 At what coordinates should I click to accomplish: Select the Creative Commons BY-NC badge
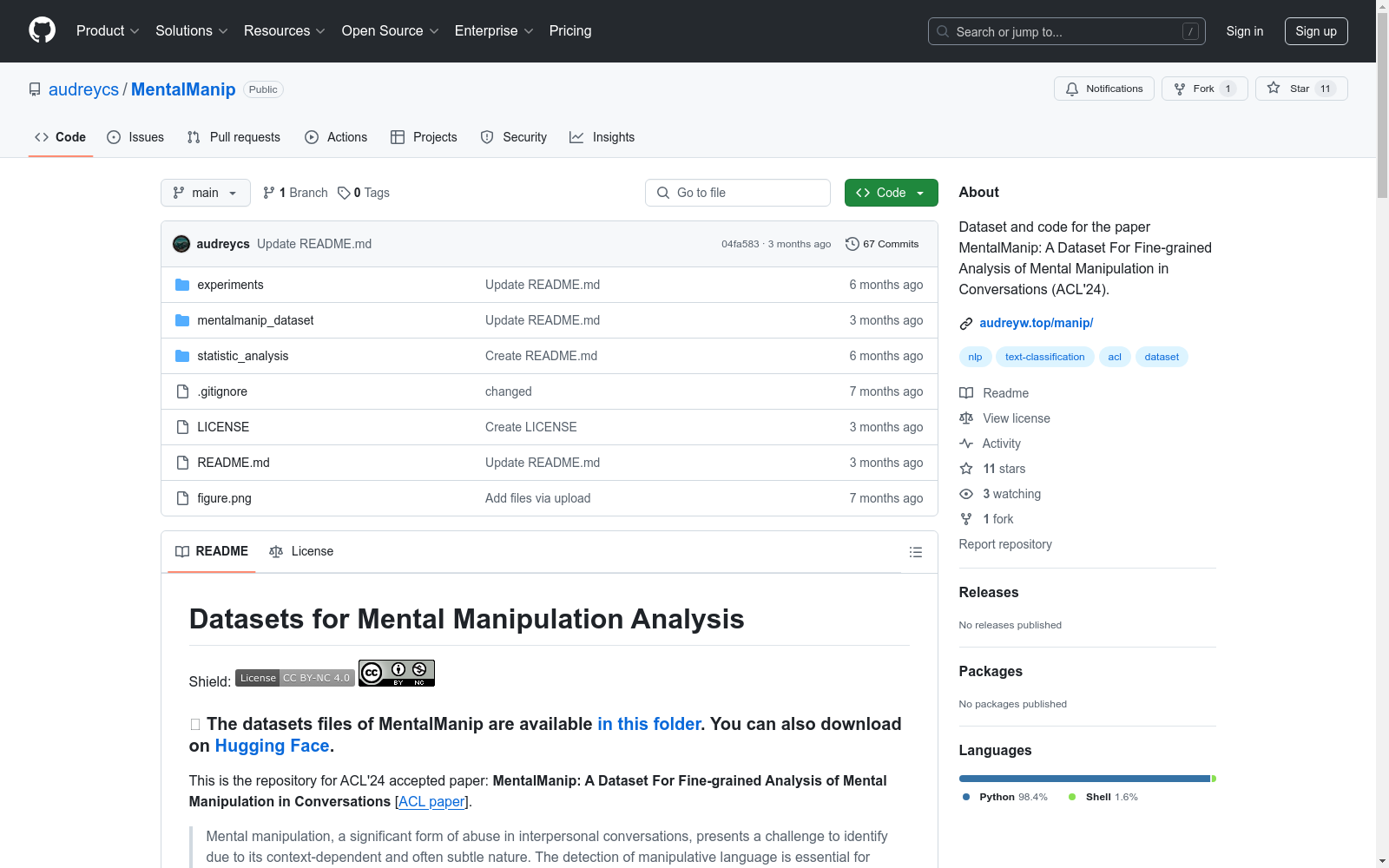(x=397, y=673)
